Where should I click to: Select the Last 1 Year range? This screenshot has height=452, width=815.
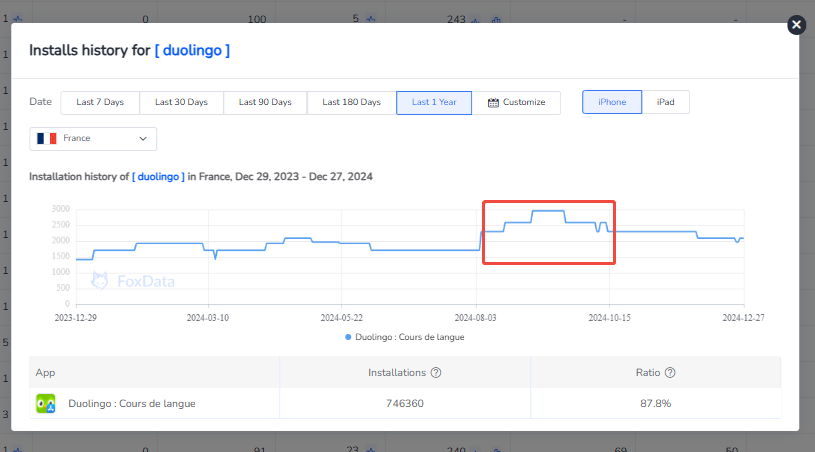434,102
